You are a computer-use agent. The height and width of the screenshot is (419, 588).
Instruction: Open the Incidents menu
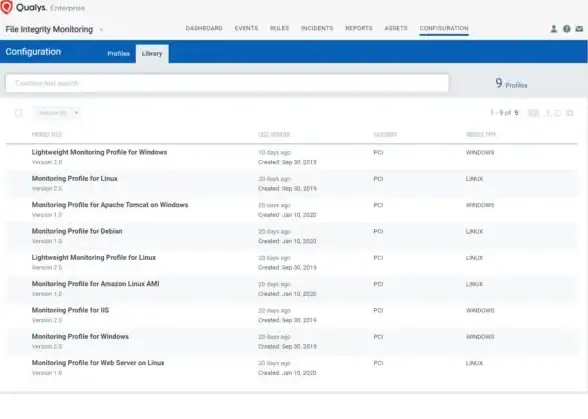point(317,28)
